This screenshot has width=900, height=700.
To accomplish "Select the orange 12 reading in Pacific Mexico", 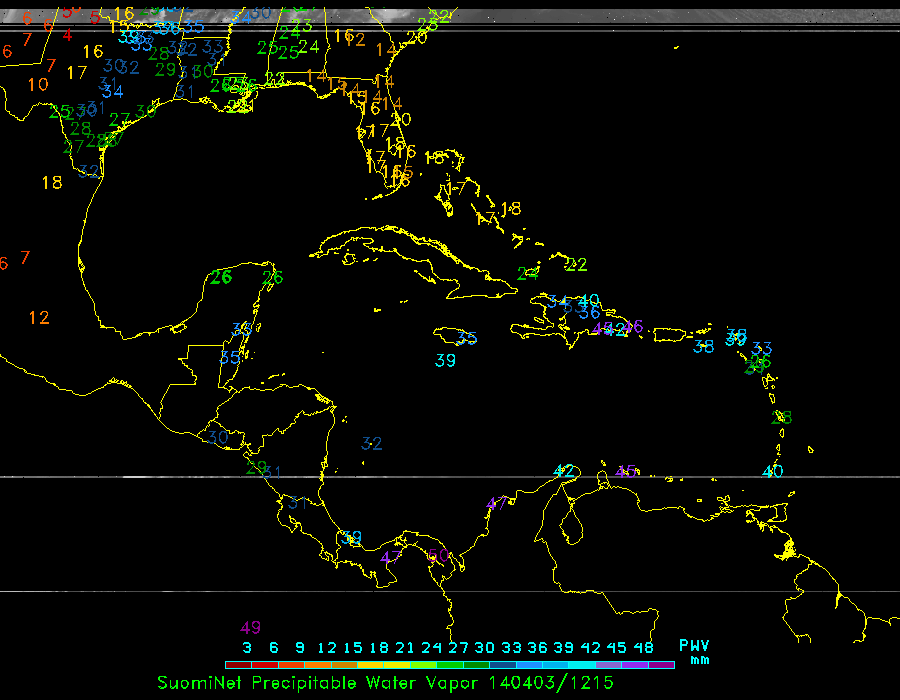I will [39, 318].
